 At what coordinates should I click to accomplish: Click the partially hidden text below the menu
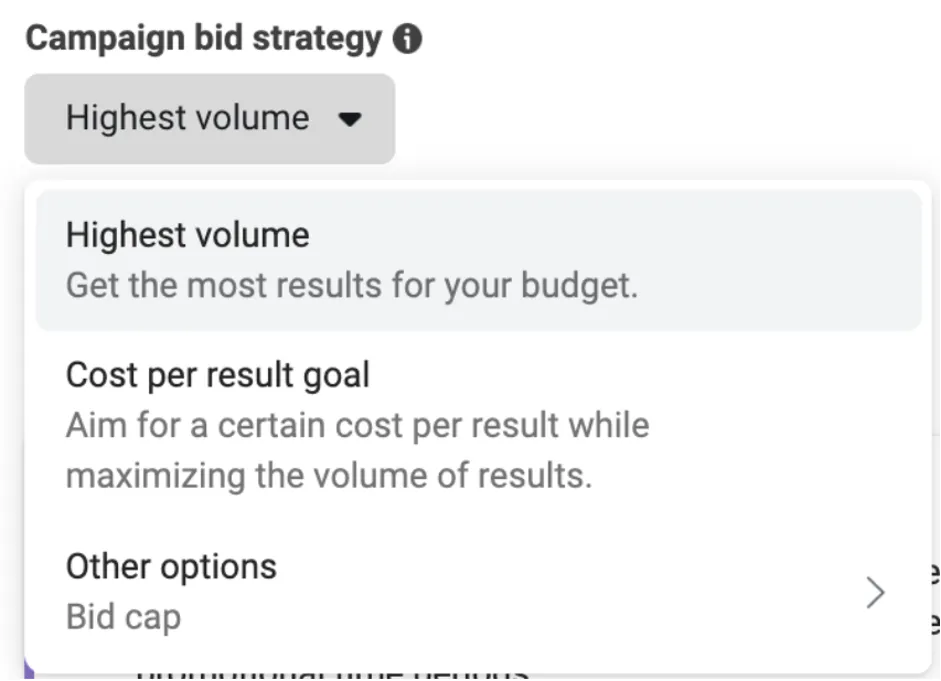click(330, 672)
